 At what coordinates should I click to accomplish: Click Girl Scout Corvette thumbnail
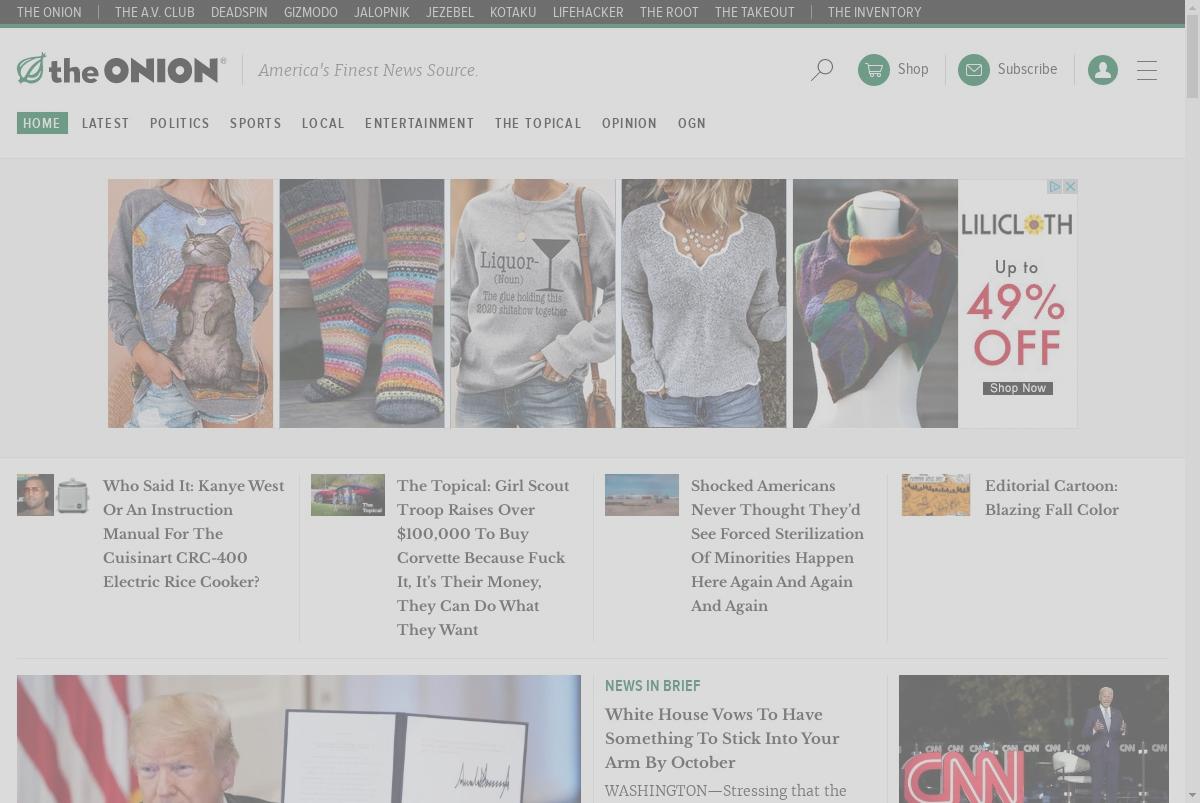point(348,495)
